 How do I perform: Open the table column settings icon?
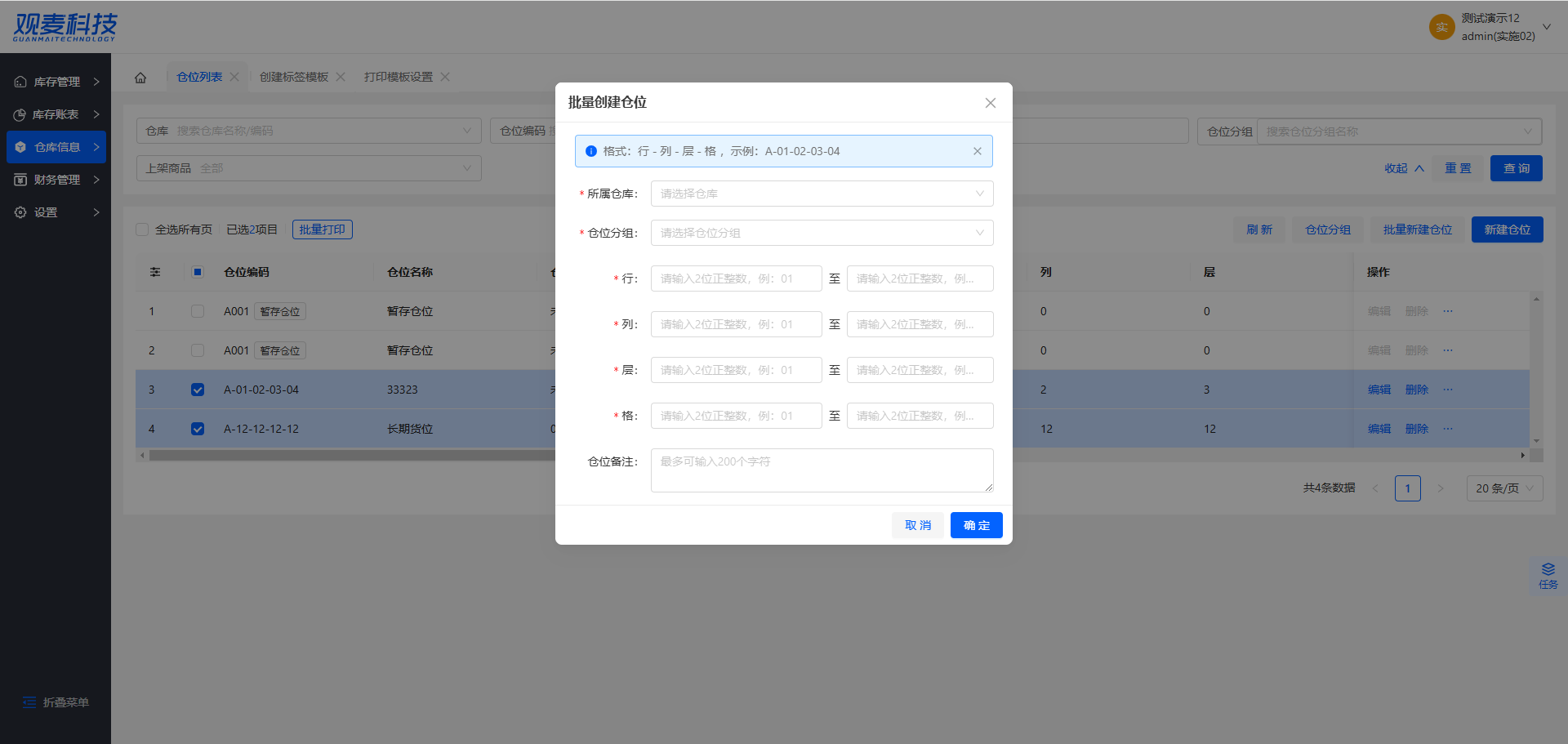(155, 272)
